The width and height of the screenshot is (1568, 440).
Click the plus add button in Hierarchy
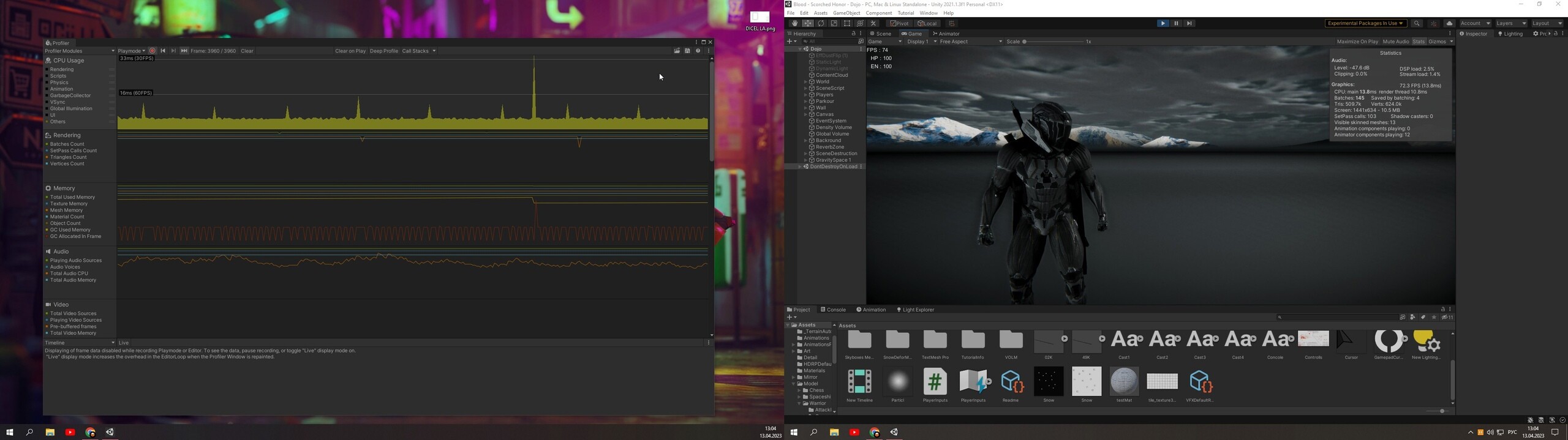792,42
